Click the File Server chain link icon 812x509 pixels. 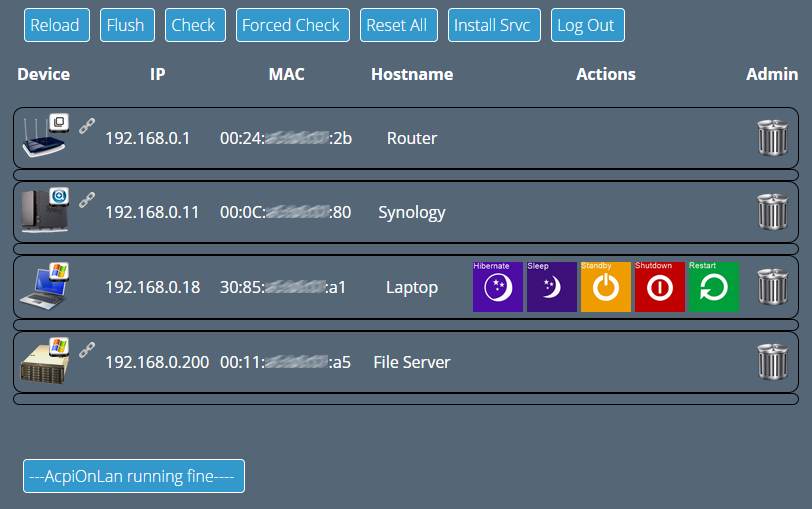87,350
